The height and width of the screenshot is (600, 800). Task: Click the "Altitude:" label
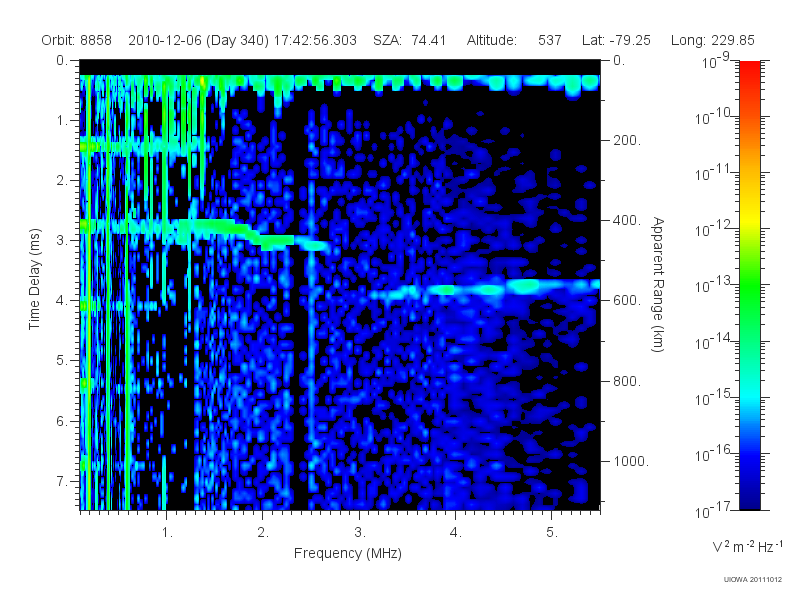pyautogui.click(x=492, y=40)
